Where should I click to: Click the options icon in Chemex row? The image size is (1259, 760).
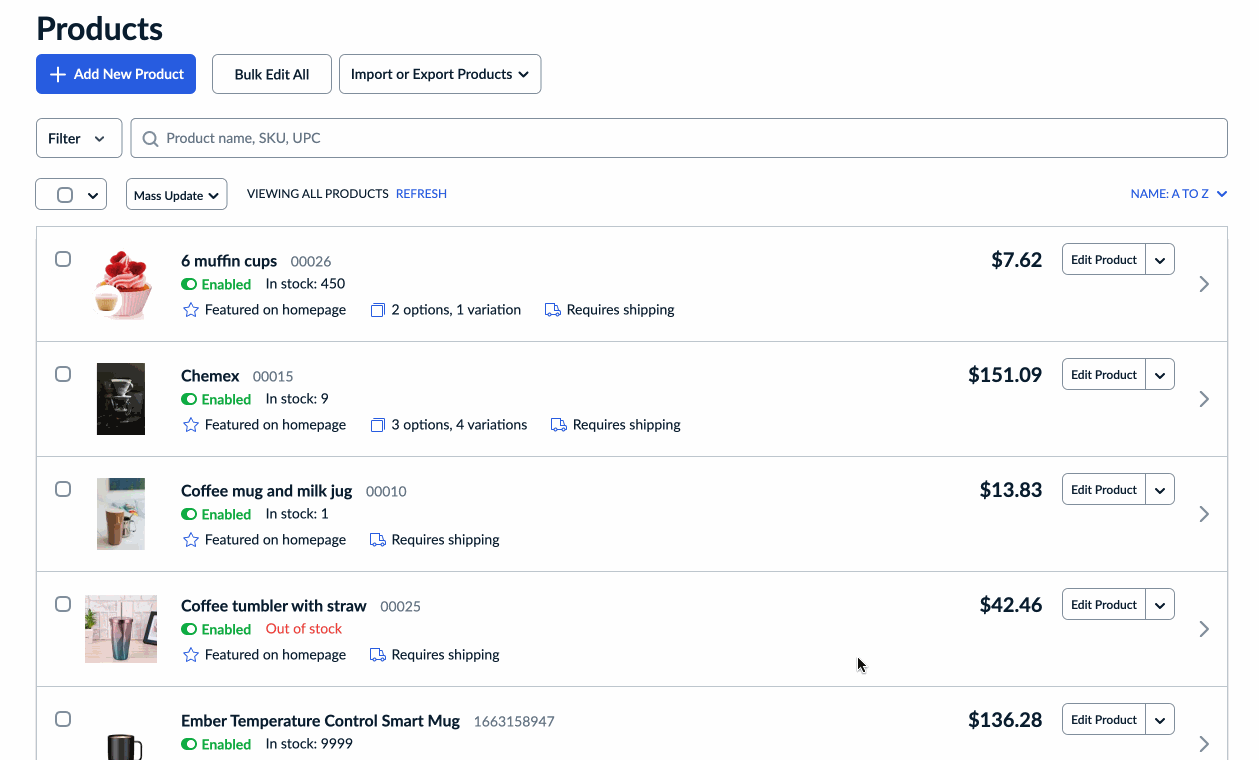[x=378, y=425]
